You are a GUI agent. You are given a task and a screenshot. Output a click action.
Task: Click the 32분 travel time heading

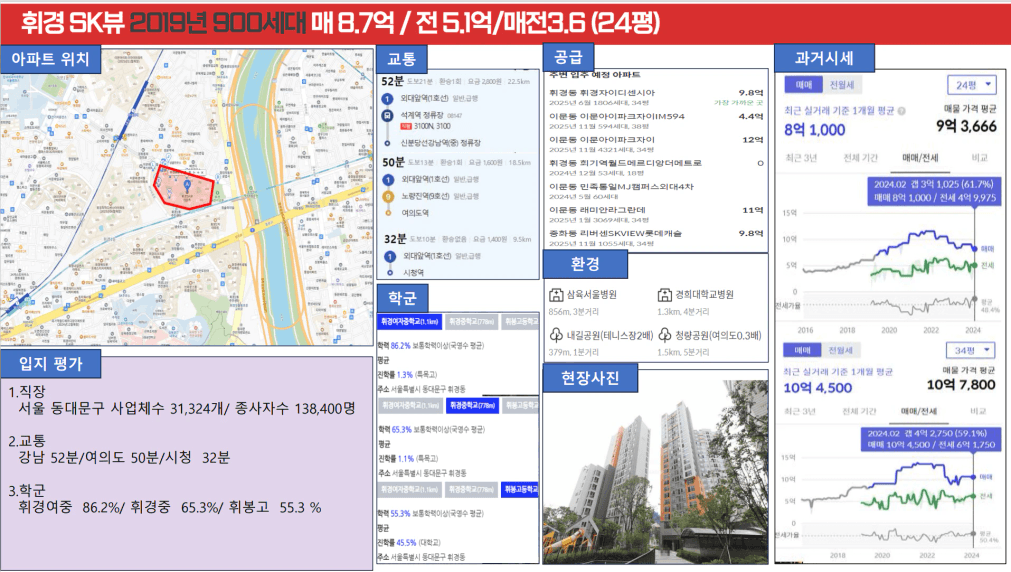(x=395, y=239)
